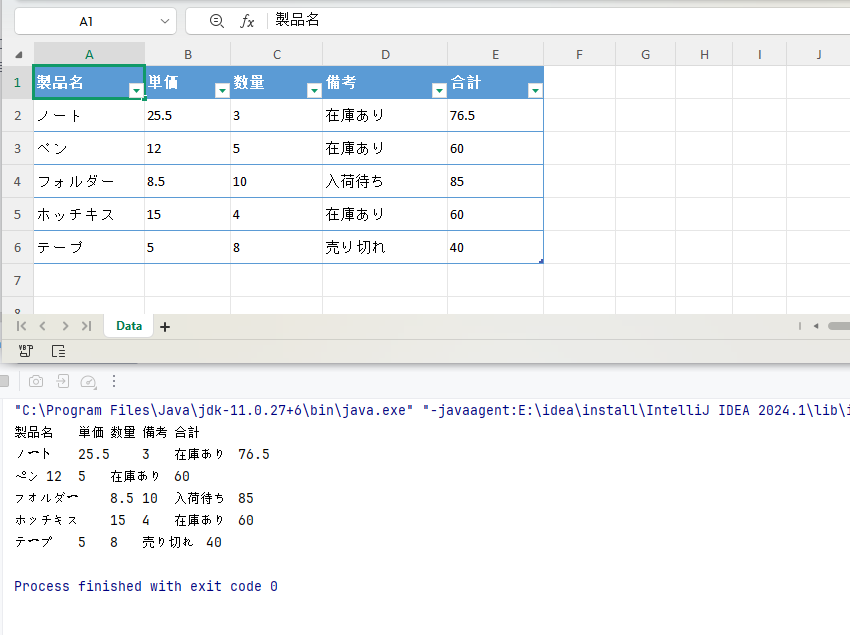Take a thread dump camera icon in console
850x635 pixels.
point(36,381)
